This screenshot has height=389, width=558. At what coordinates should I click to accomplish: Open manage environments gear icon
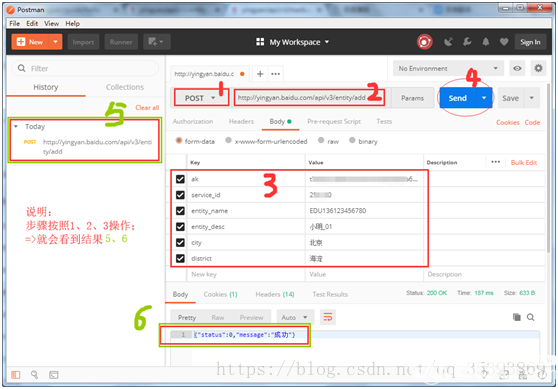pyautogui.click(x=538, y=68)
